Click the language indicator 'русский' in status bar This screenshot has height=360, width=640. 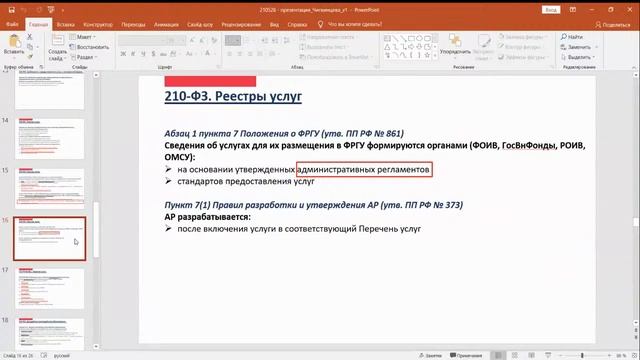[62, 356]
